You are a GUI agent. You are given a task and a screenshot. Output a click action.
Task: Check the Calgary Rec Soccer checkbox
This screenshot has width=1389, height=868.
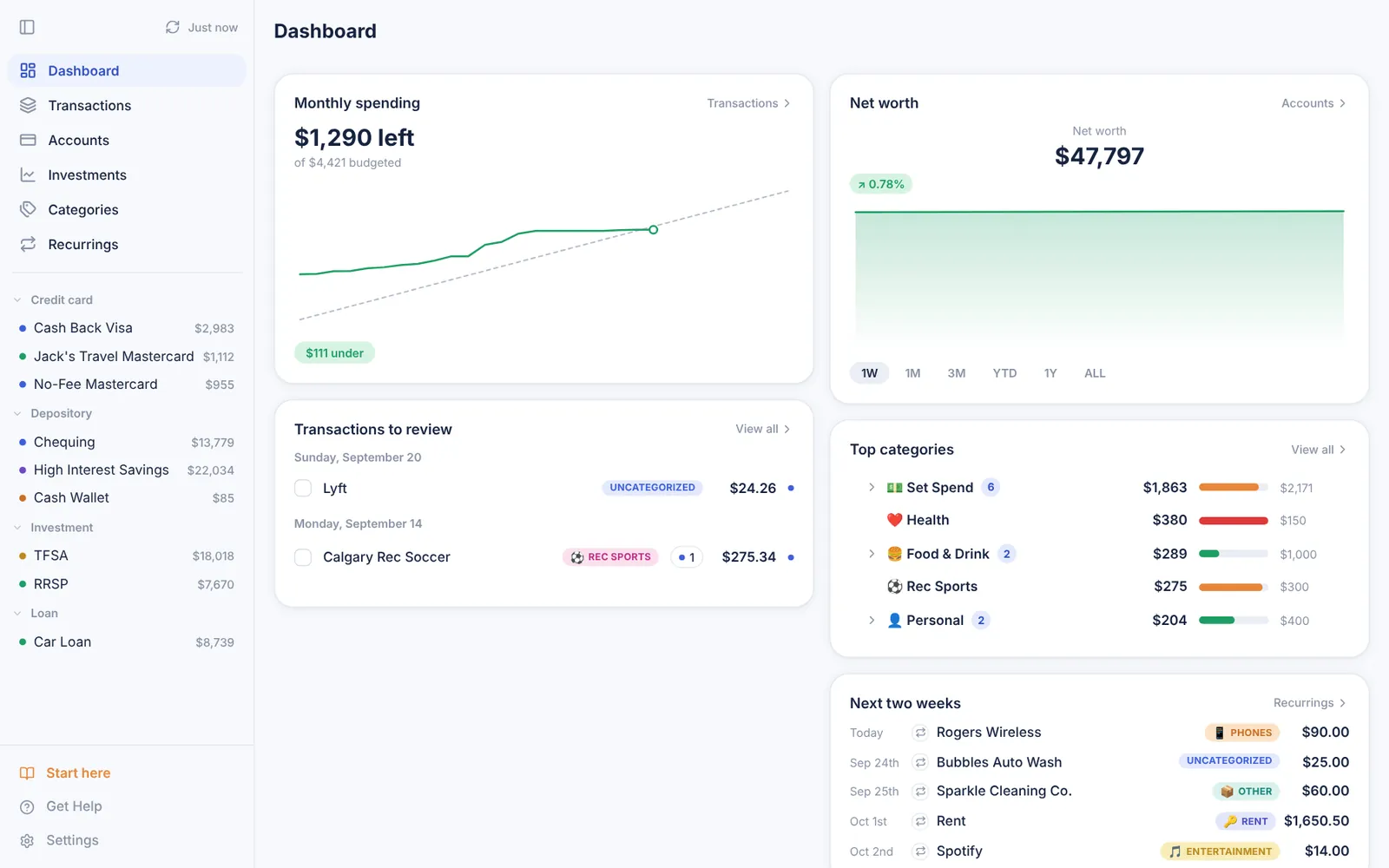[303, 557]
